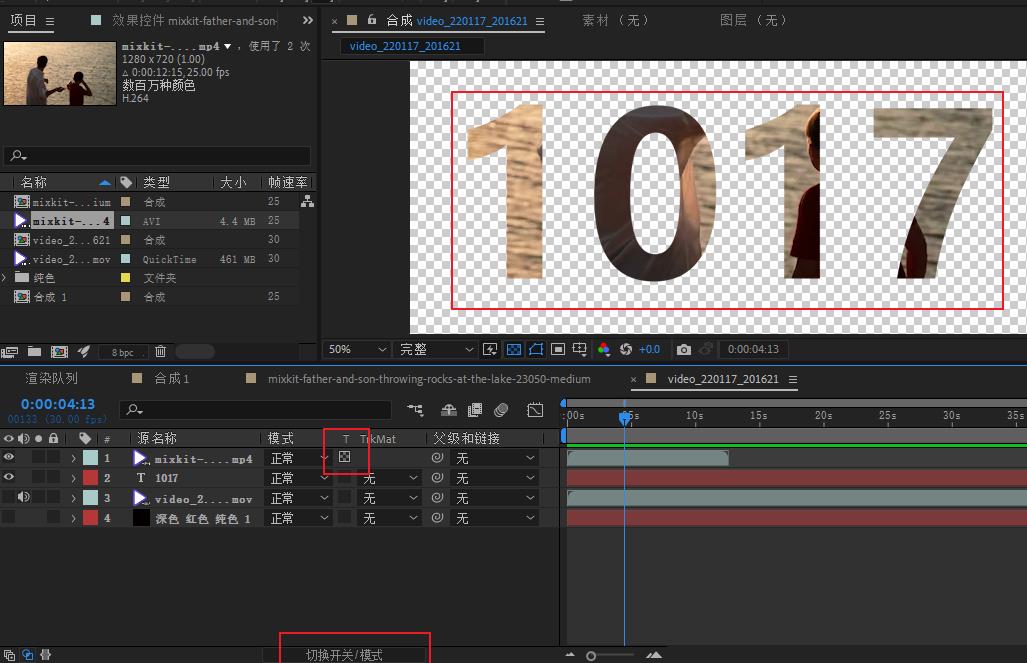Image resolution: width=1027 pixels, height=663 pixels.
Task: Open the Graph Editor icon
Action: (535, 410)
